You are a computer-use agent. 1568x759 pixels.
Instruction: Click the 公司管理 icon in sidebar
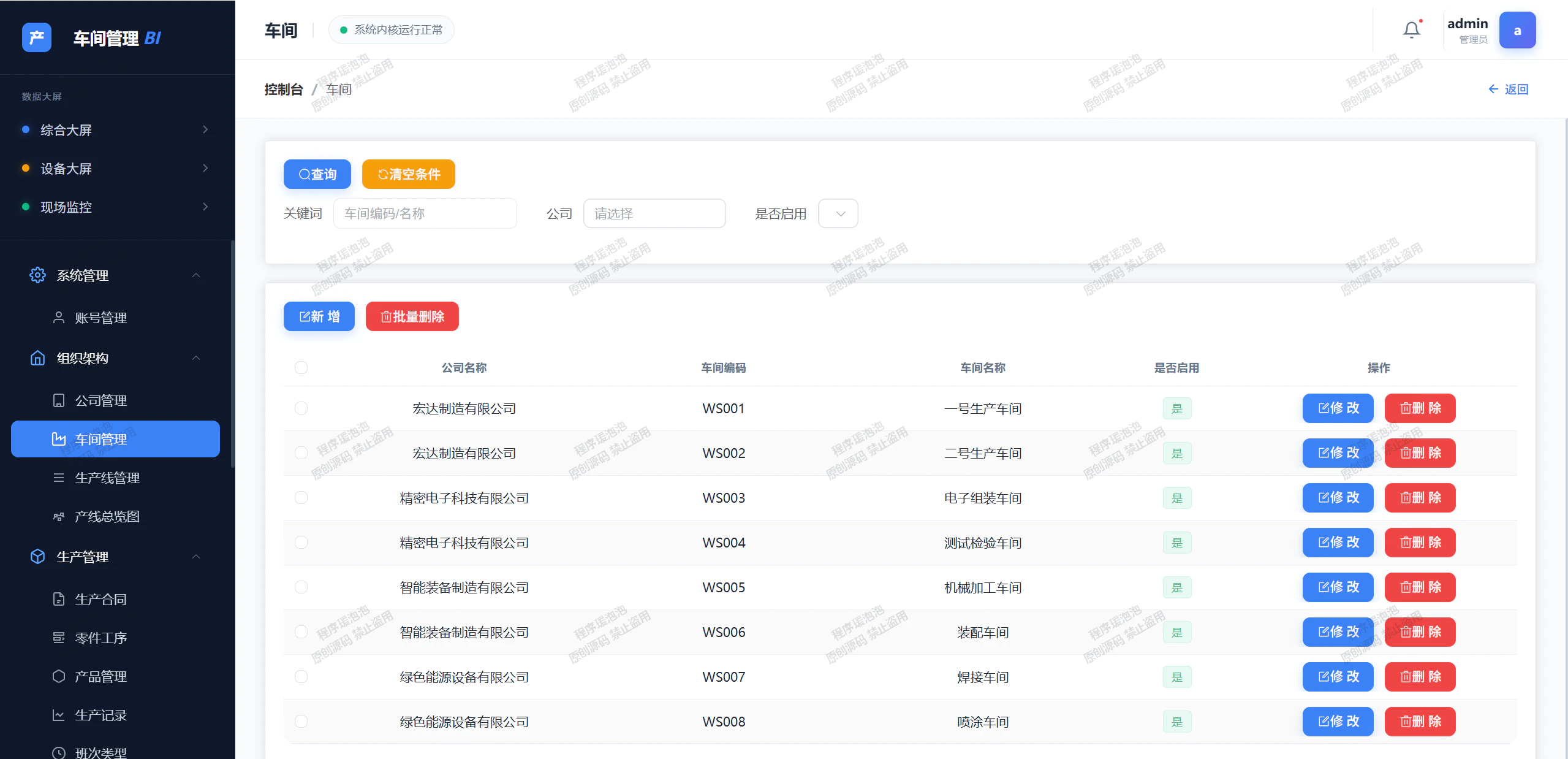click(x=59, y=400)
